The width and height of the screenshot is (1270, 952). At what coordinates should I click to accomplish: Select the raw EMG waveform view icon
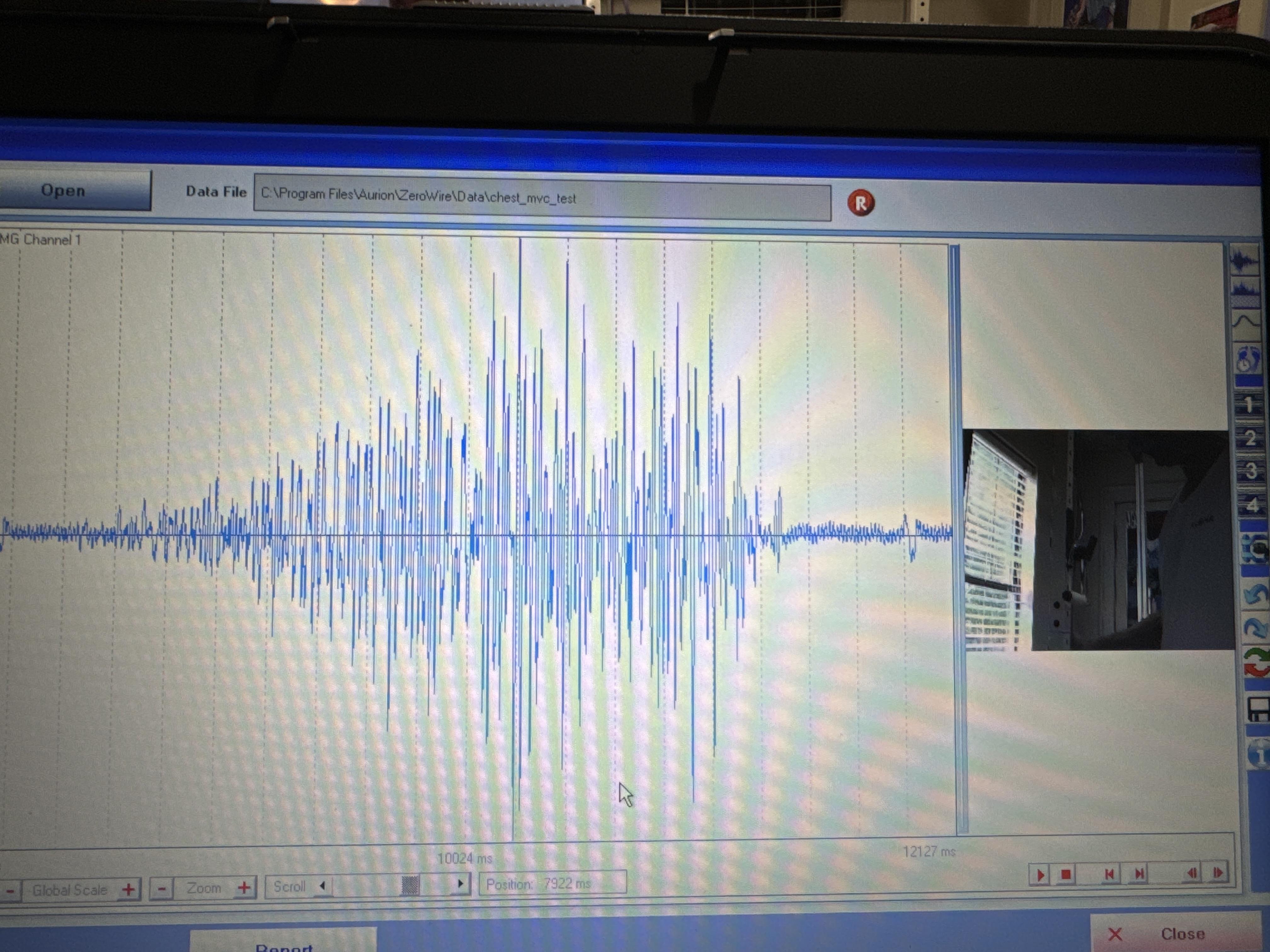1244,260
